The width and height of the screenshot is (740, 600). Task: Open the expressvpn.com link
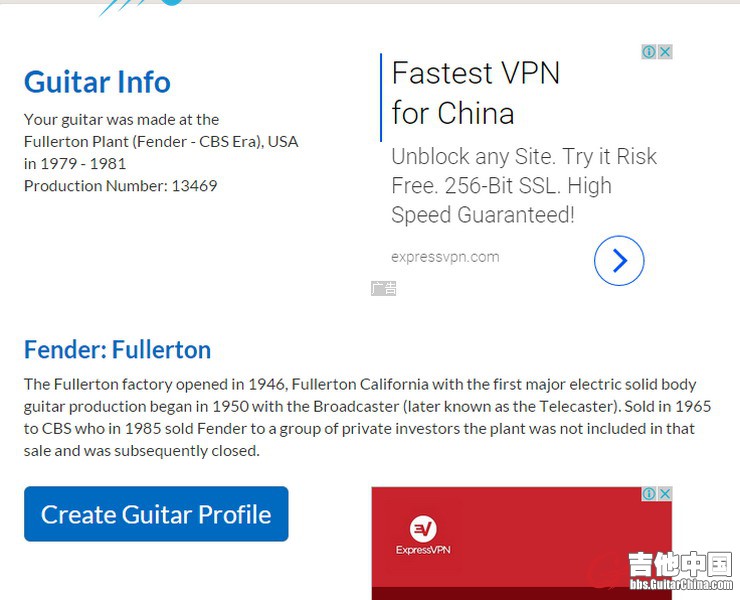445,257
